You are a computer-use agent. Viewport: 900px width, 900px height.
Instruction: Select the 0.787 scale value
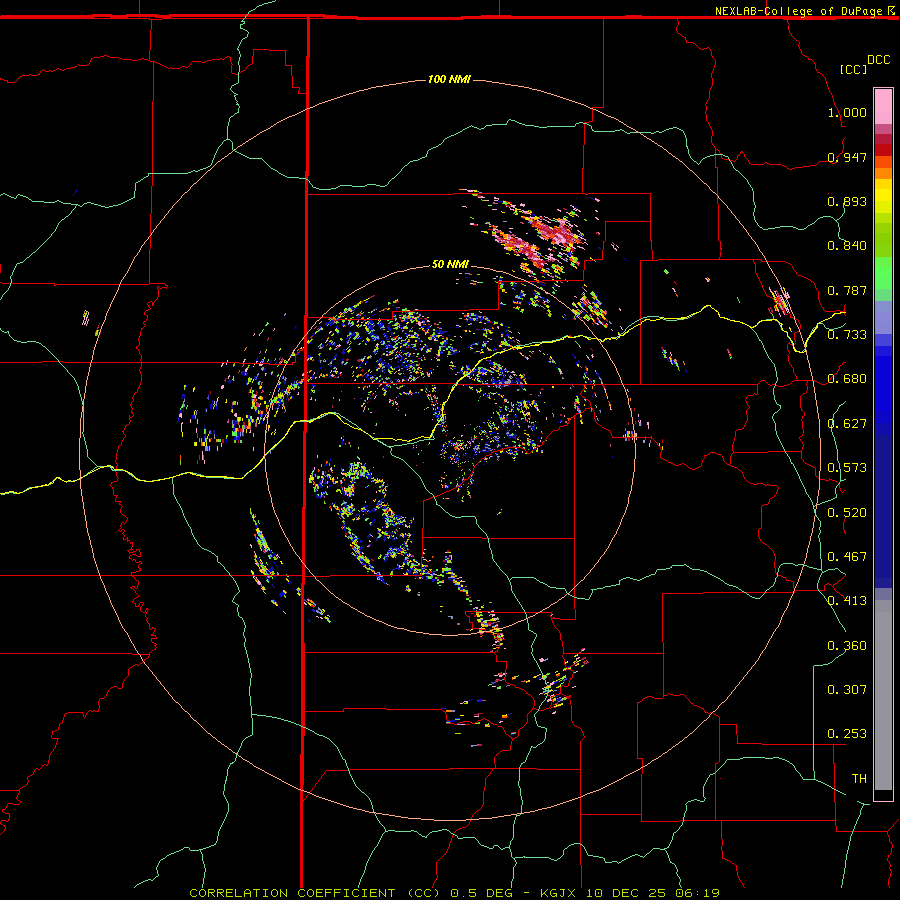(847, 290)
